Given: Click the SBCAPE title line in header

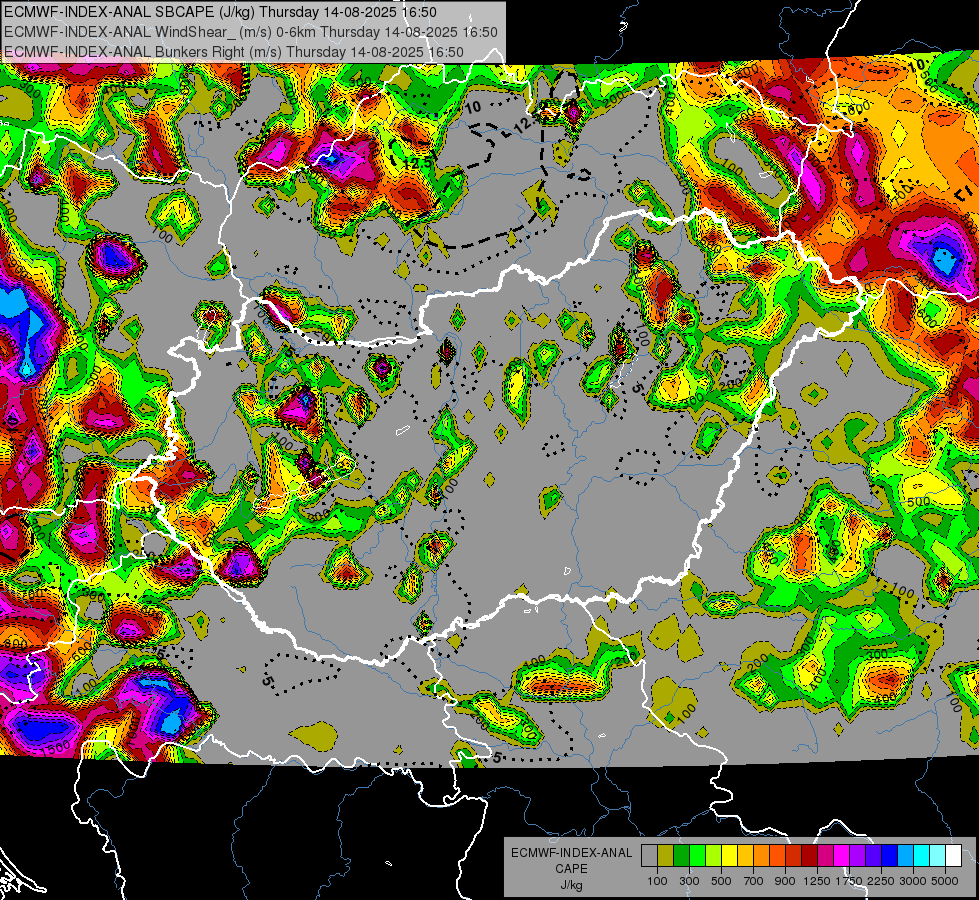Looking at the screenshot, I should point(220,12).
